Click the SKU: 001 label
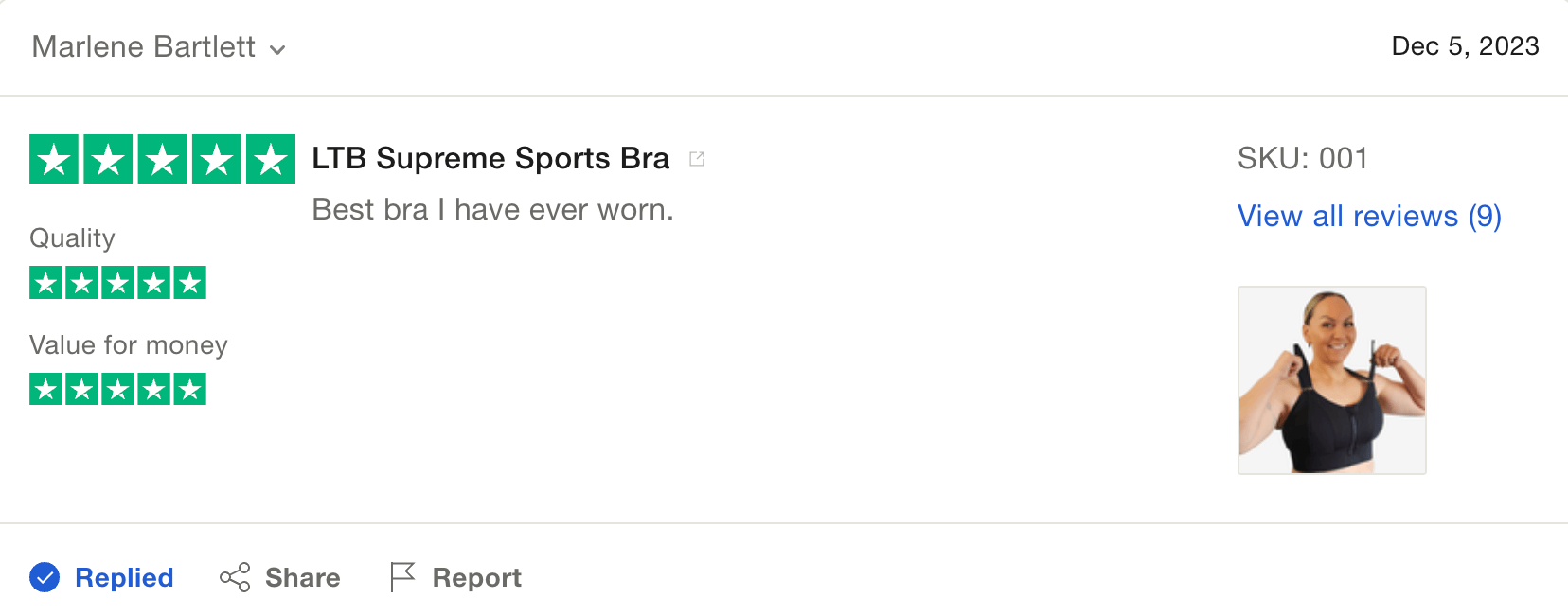The width and height of the screenshot is (1568, 615). tap(1303, 158)
